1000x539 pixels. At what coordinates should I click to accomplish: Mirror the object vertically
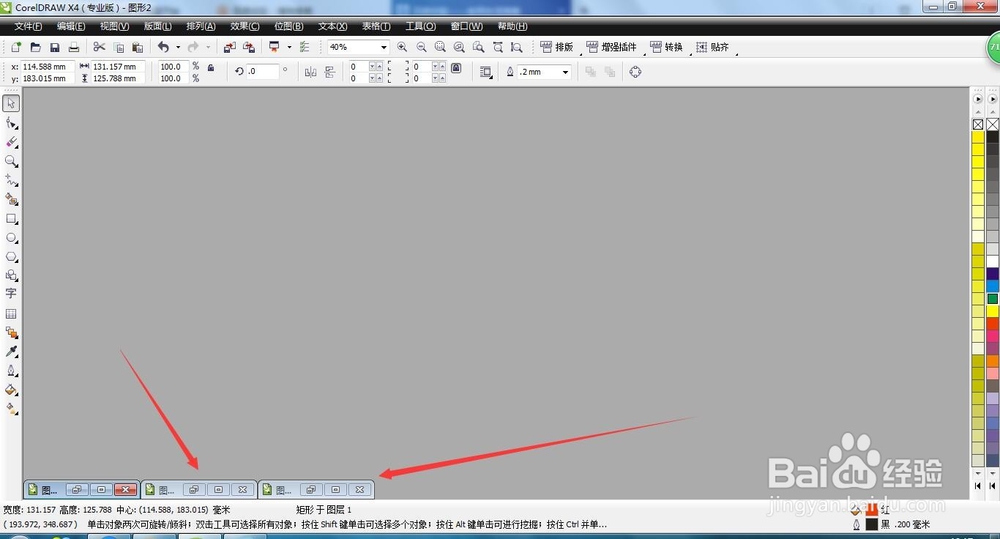tap(330, 72)
